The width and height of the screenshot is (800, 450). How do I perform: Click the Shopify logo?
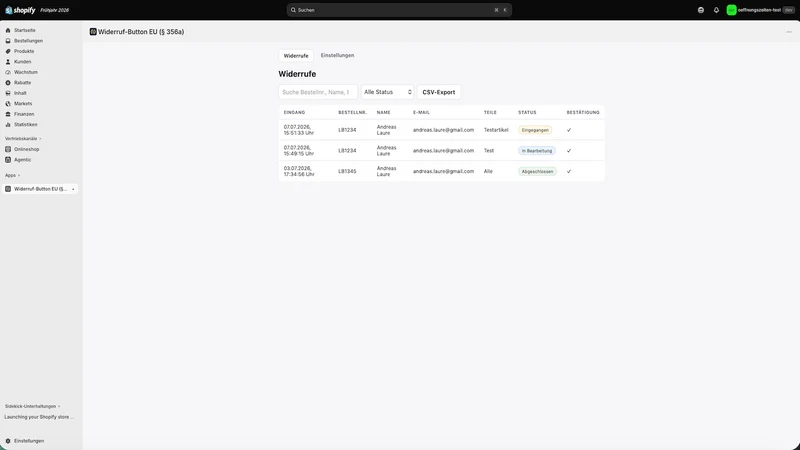tap(20, 10)
